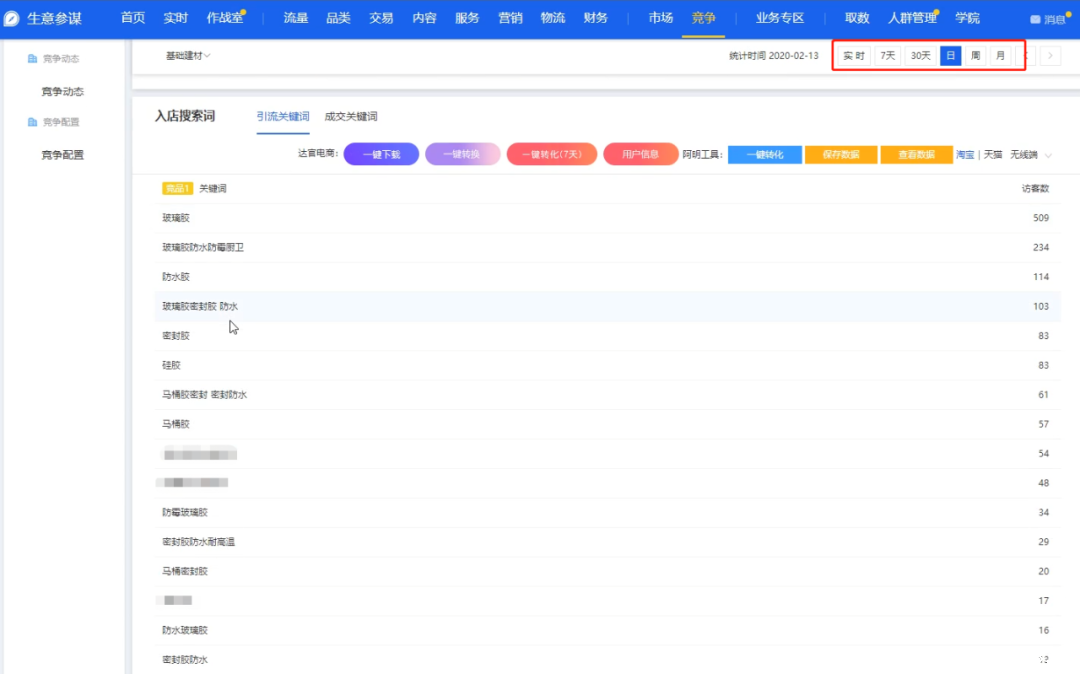Viewport: 1080px width, 674px height.
Task: Open the 成交关键词 tab
Action: click(351, 117)
